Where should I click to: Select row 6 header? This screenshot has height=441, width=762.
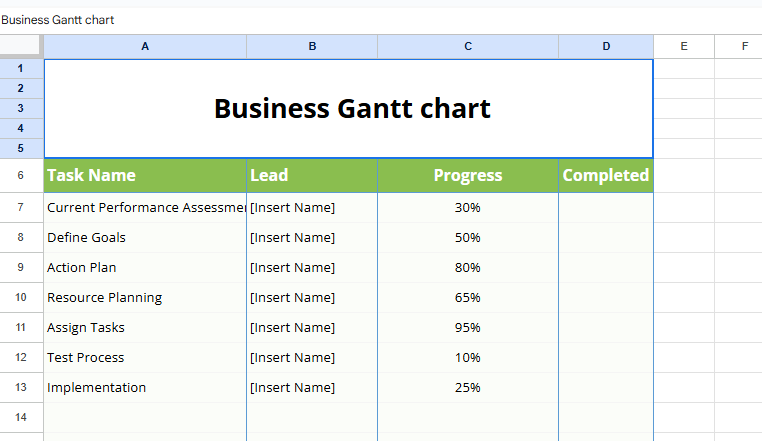pyautogui.click(x=21, y=175)
